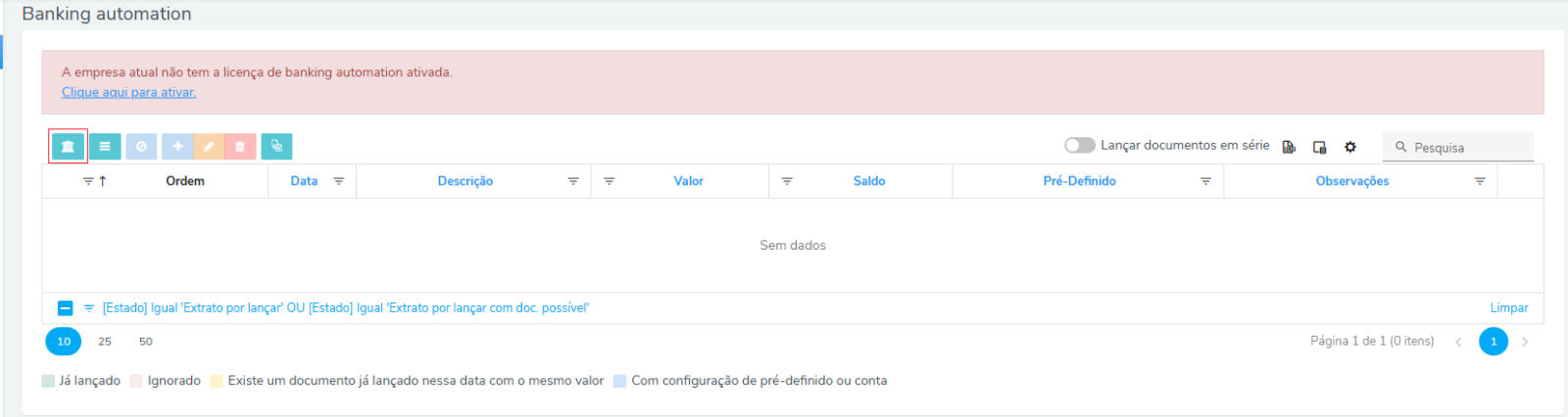Click 'Clique aqui para ativar' link
This screenshot has height=417, width=1568.
point(128,92)
